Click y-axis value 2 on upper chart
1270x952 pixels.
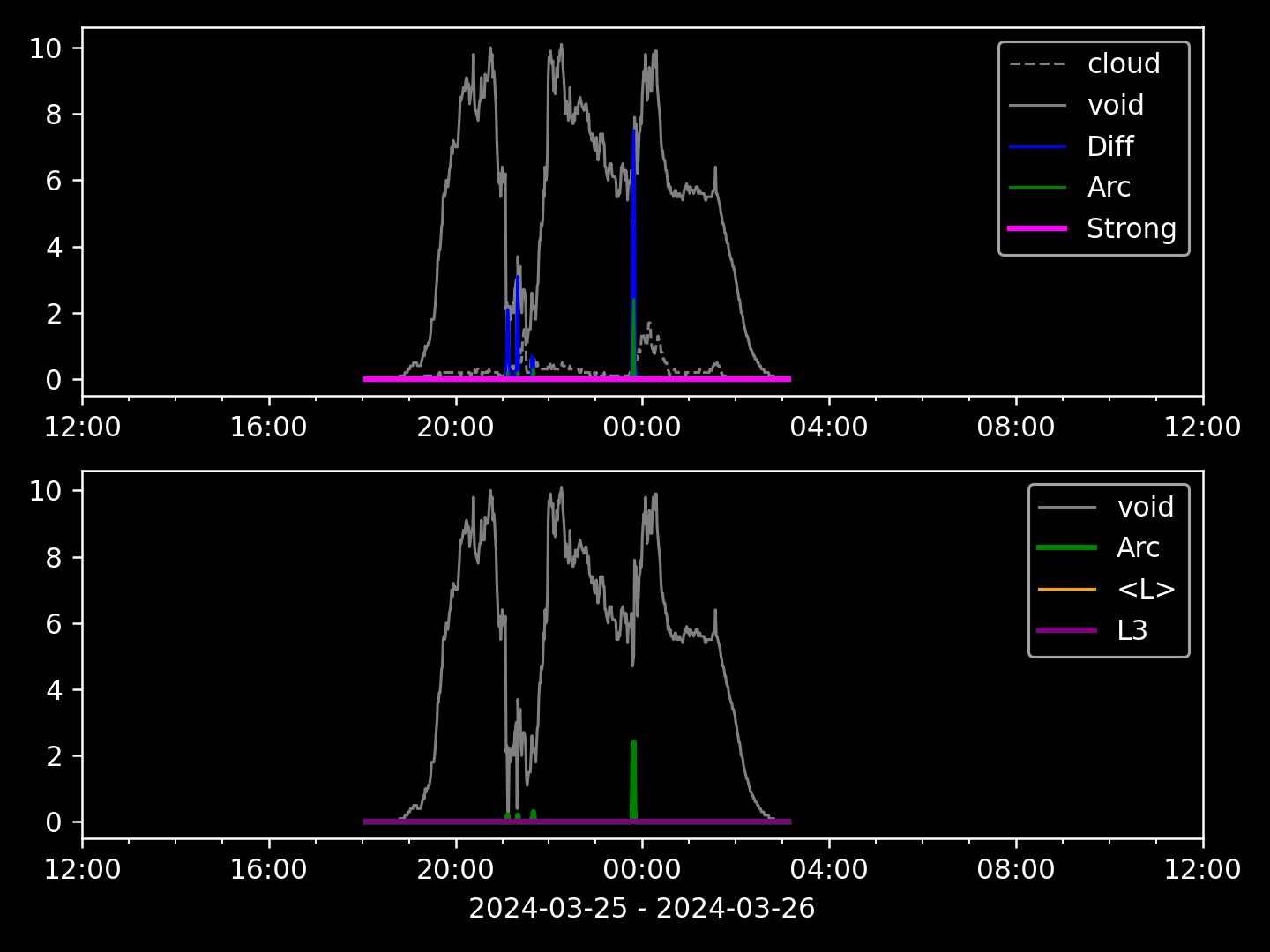(55, 314)
